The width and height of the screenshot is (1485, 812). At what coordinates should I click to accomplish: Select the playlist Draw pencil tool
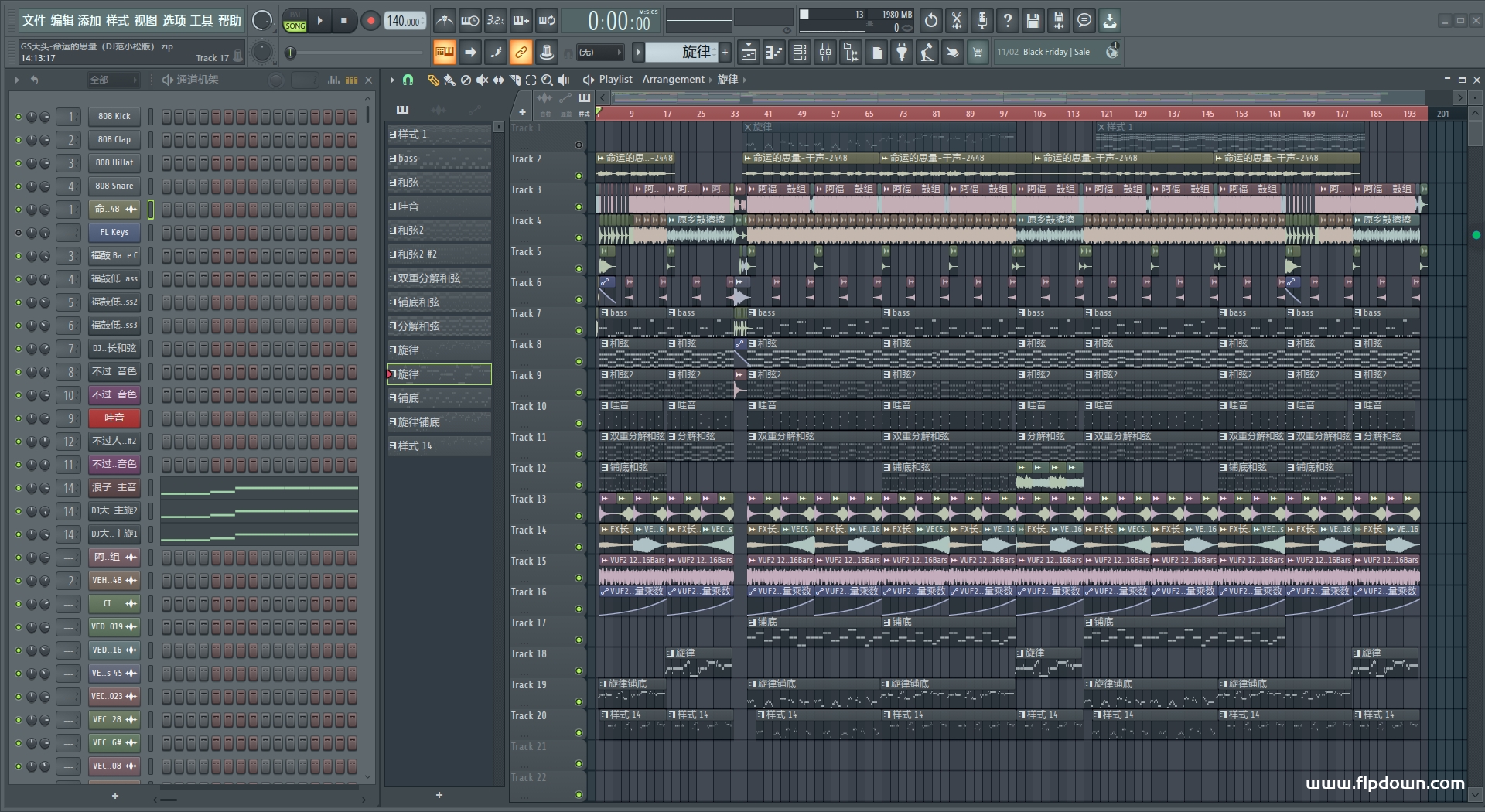click(x=433, y=80)
